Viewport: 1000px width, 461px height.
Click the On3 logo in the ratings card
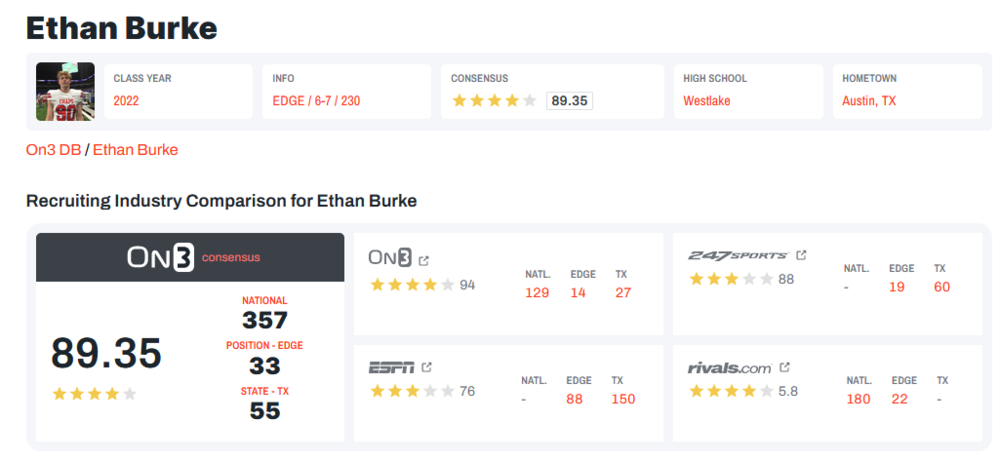tap(390, 258)
